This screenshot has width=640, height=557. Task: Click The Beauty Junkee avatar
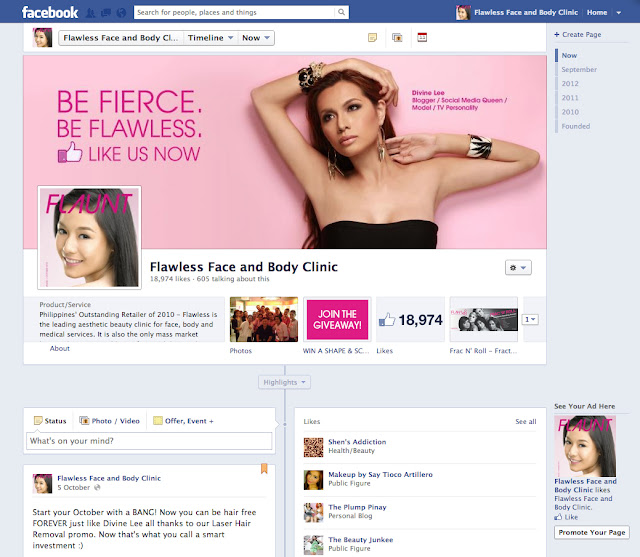[313, 545]
